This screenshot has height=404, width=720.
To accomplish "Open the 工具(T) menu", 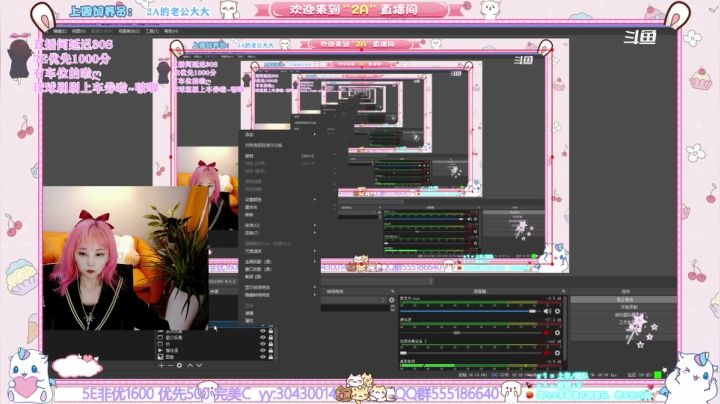I will pyautogui.click(x=152, y=31).
